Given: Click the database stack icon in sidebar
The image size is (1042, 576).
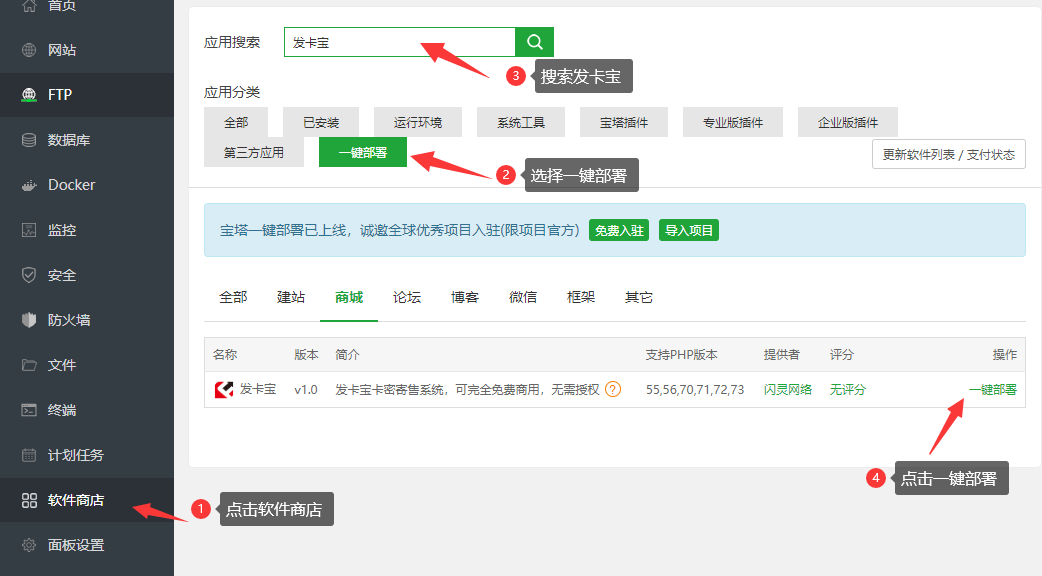Looking at the screenshot, I should 29,140.
